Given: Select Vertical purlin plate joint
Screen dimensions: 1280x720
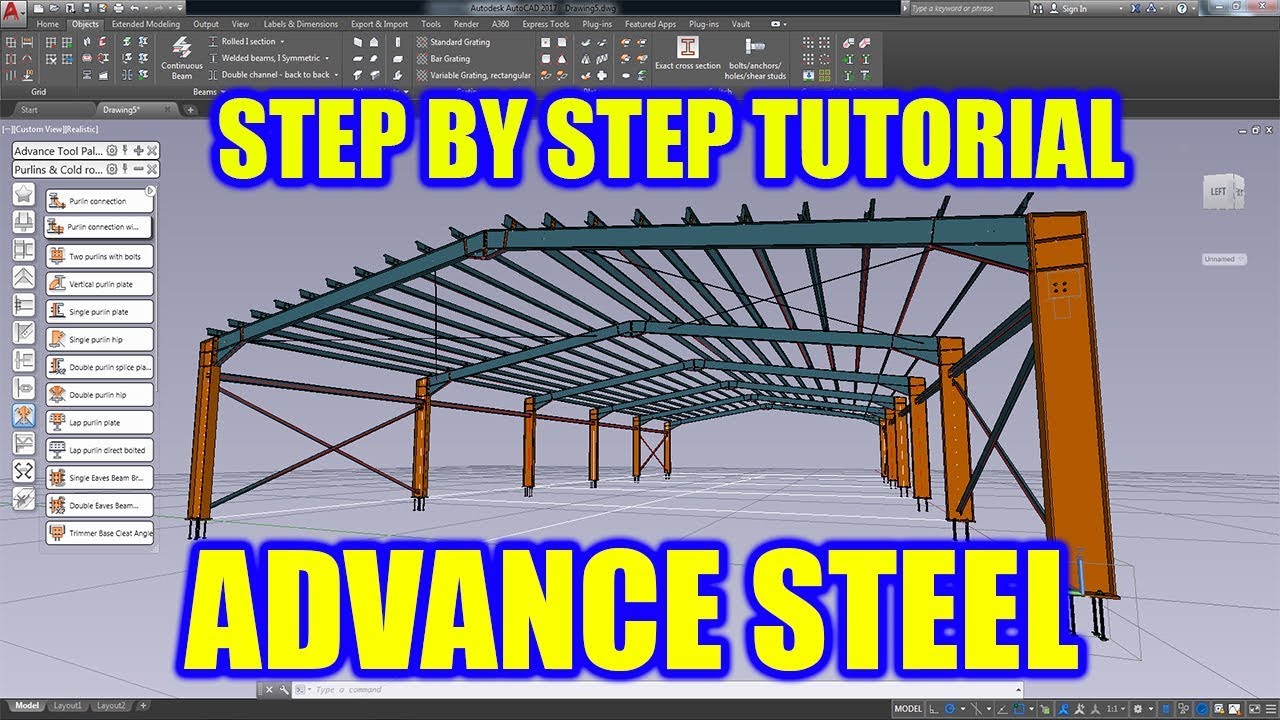Looking at the screenshot, I should click(x=99, y=284).
